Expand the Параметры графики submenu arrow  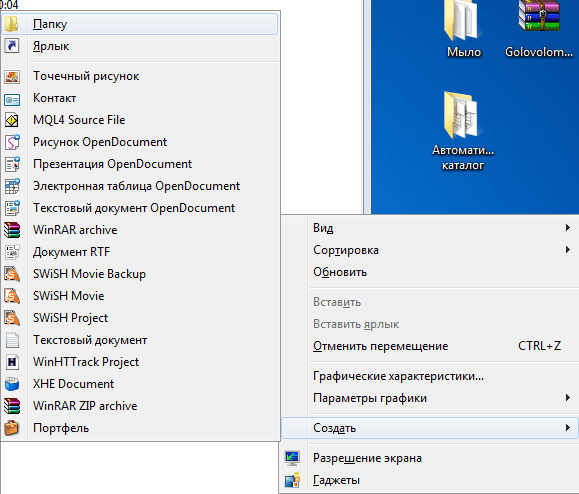coord(568,398)
